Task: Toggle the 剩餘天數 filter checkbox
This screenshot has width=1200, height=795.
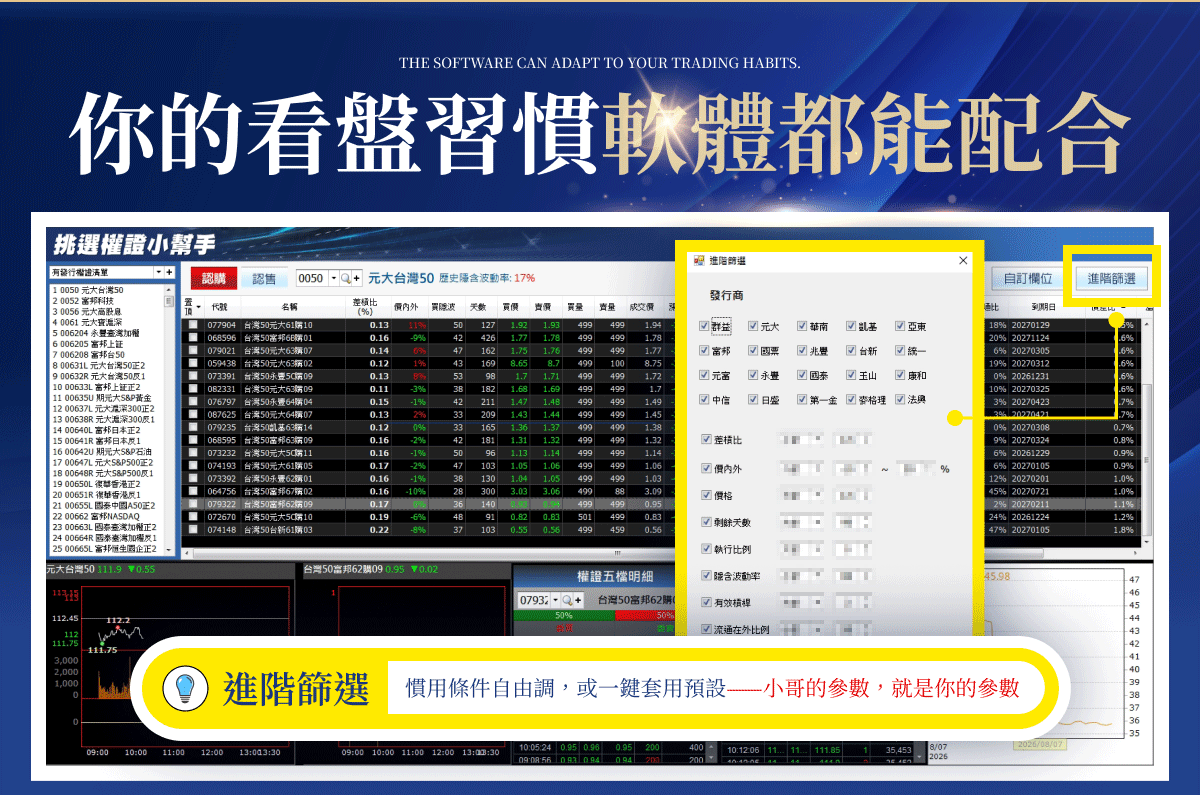Action: coord(706,522)
